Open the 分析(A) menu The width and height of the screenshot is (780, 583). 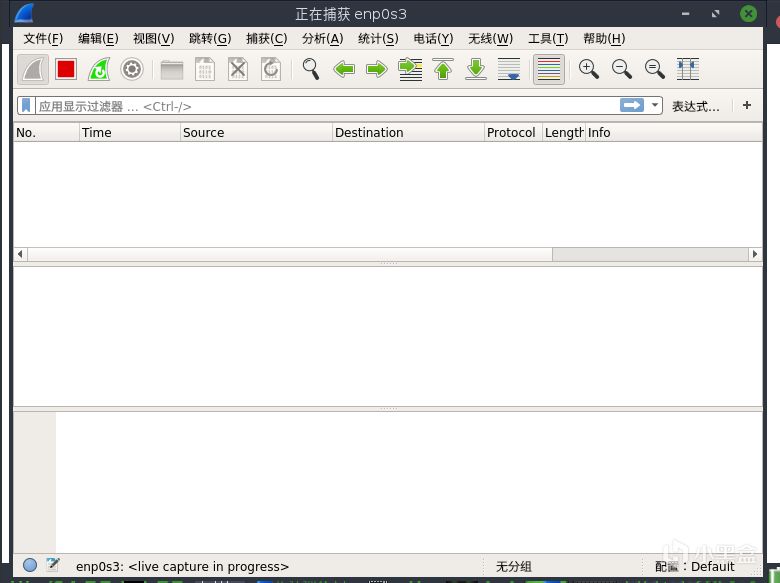pos(322,38)
